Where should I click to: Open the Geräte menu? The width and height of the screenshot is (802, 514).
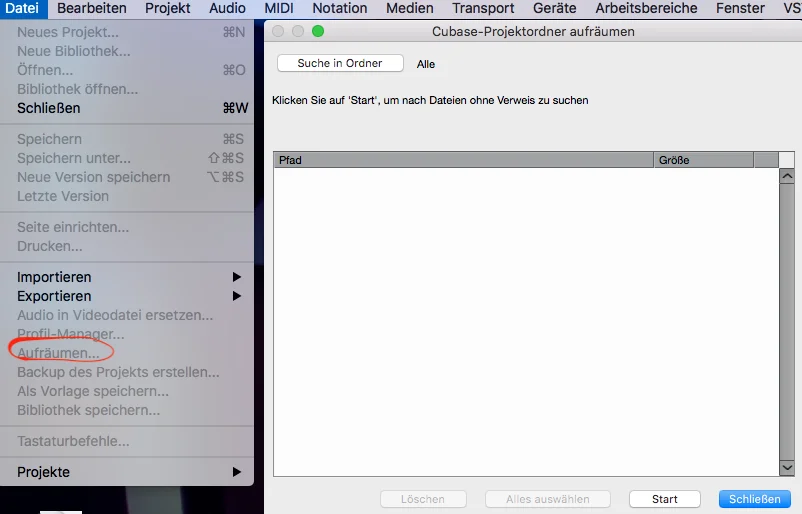click(554, 8)
